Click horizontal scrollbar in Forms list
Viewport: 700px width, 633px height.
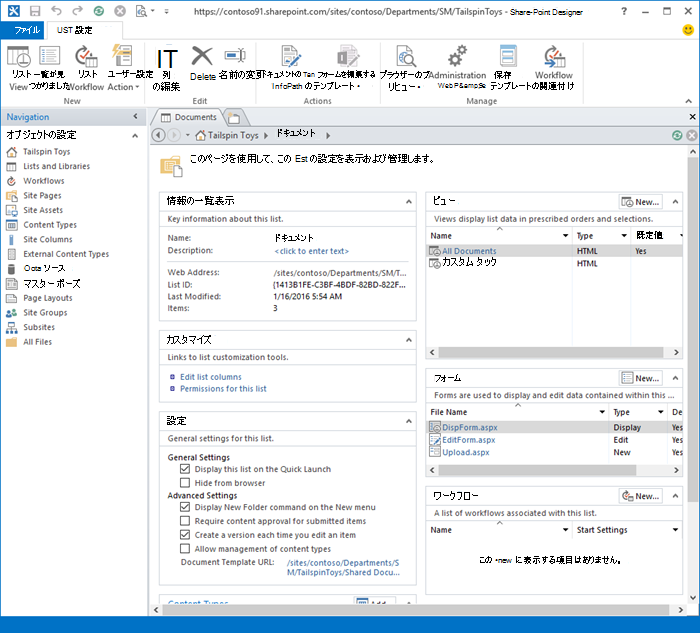(538, 470)
